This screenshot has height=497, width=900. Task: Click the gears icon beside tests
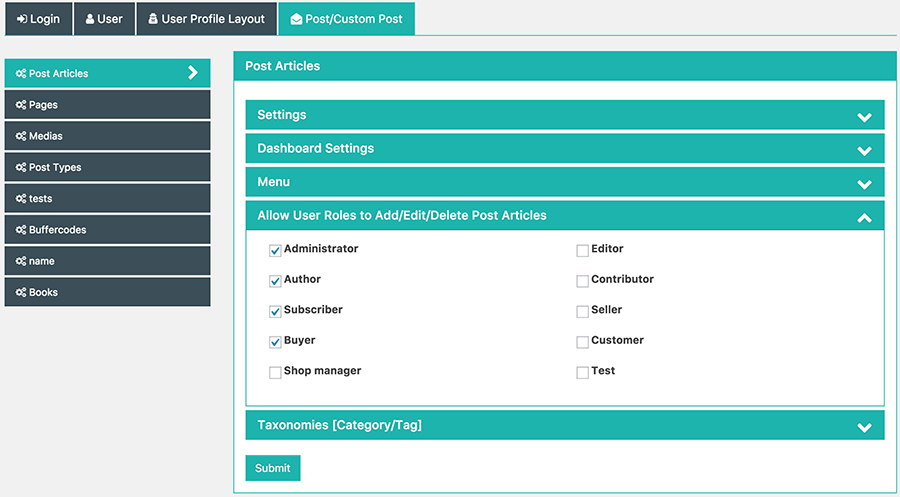(x=21, y=199)
